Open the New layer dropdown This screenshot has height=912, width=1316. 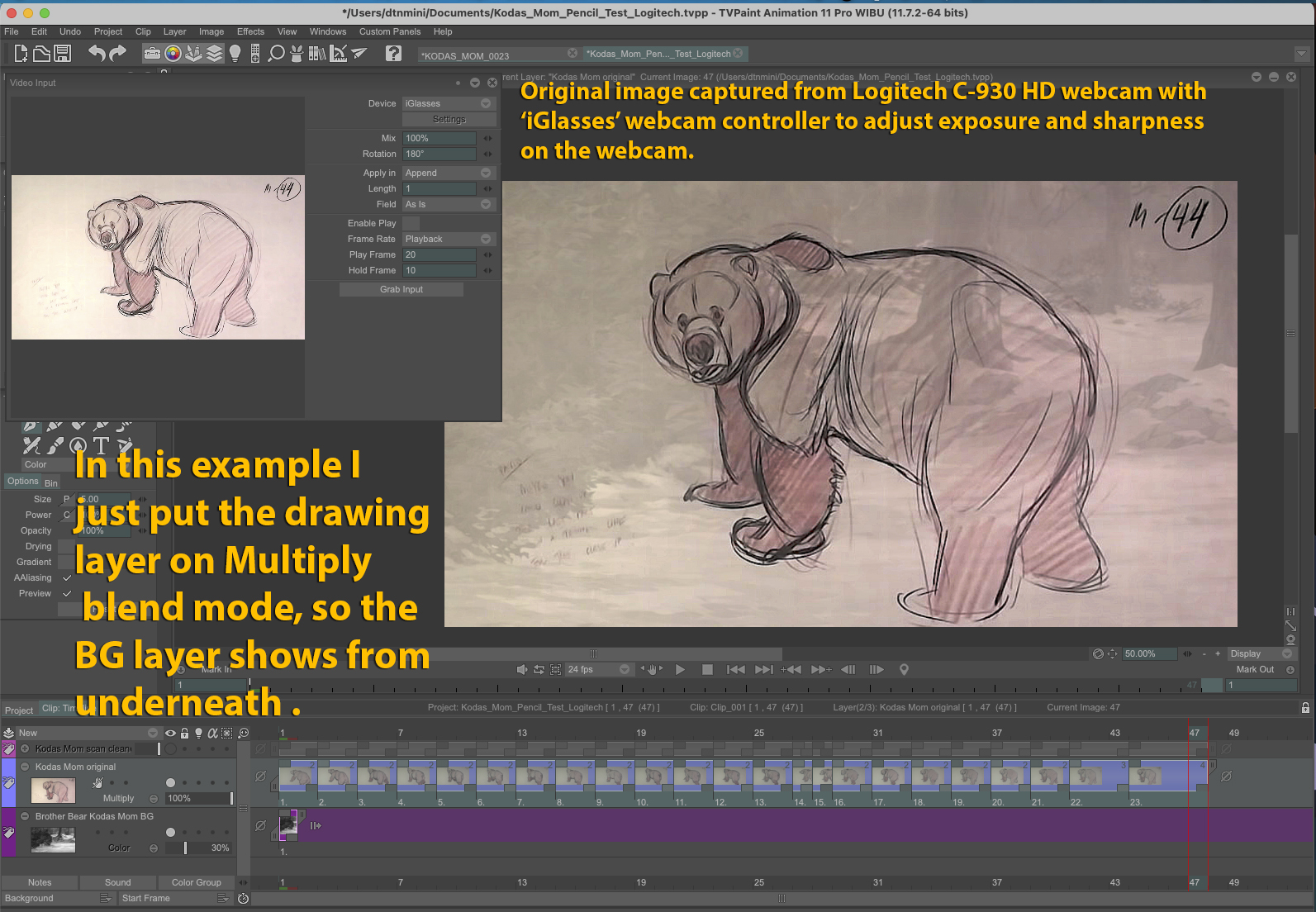(88, 733)
